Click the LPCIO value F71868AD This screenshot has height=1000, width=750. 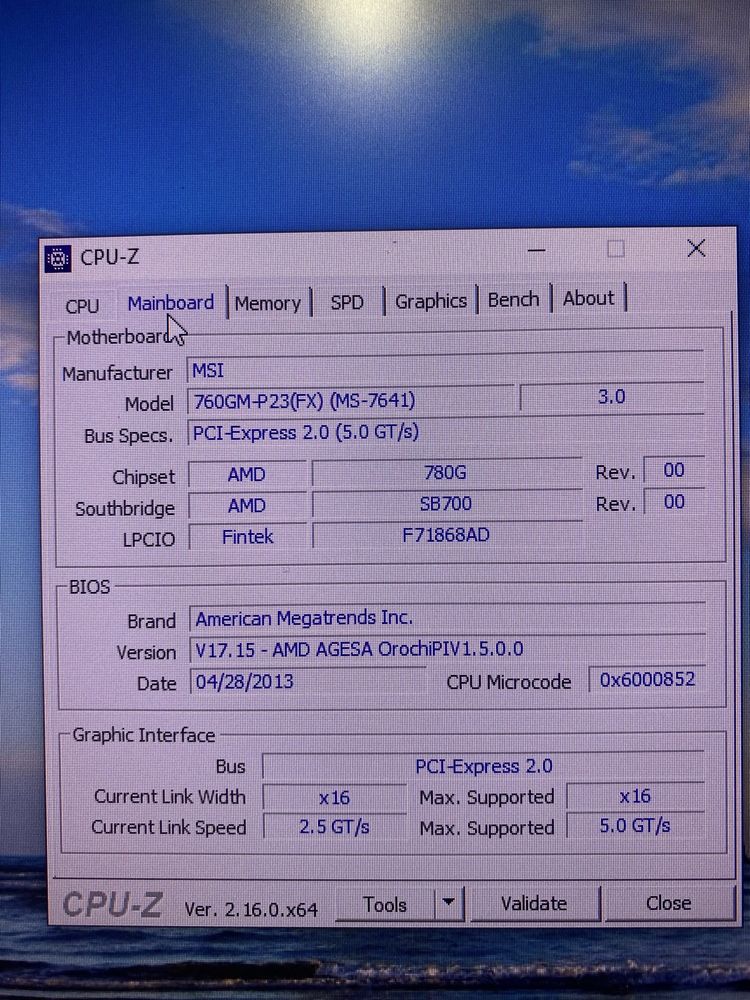pos(446,534)
